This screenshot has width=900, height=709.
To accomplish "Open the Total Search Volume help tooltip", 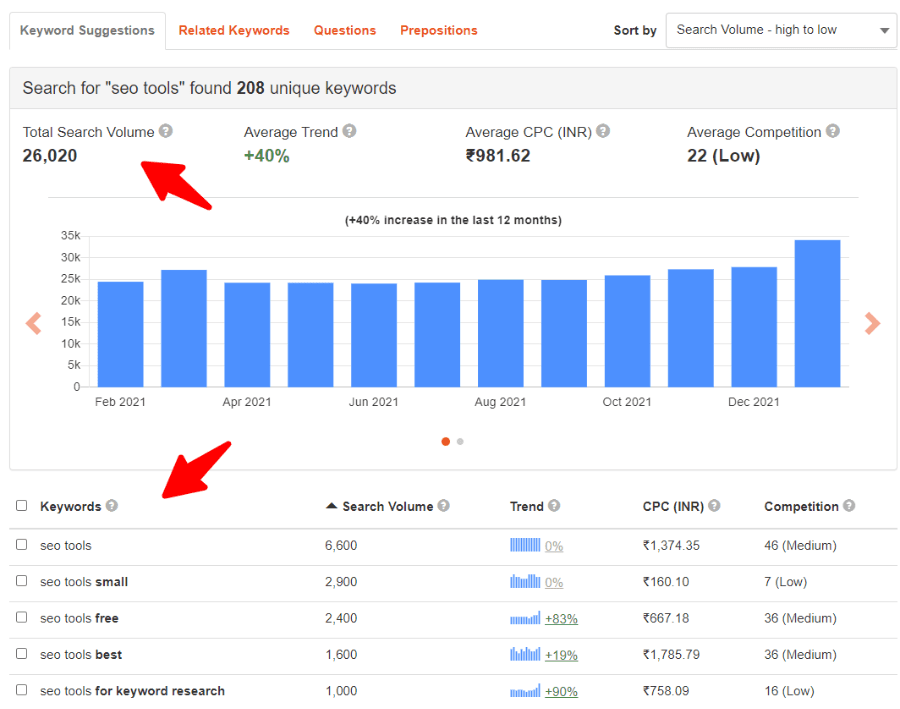I will (166, 131).
